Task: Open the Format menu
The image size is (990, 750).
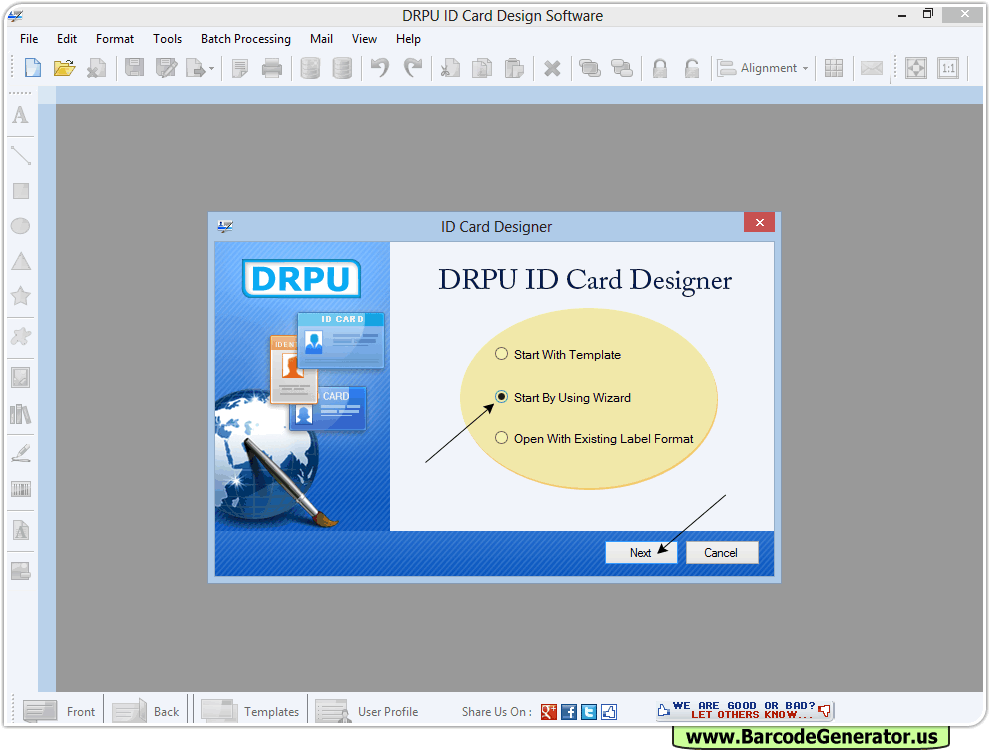Action: pos(115,39)
